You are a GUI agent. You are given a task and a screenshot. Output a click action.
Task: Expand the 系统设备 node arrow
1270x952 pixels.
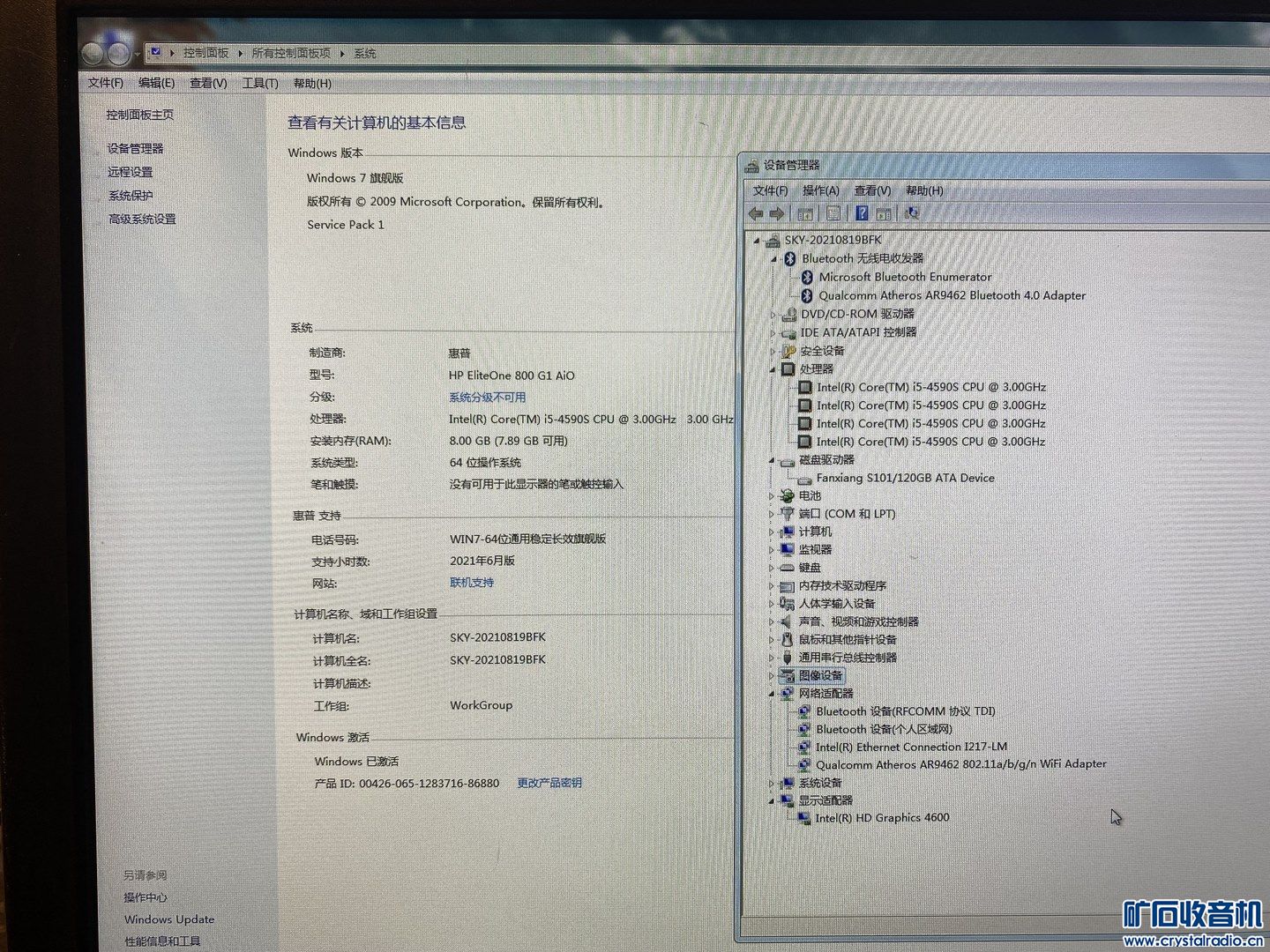pos(772,783)
